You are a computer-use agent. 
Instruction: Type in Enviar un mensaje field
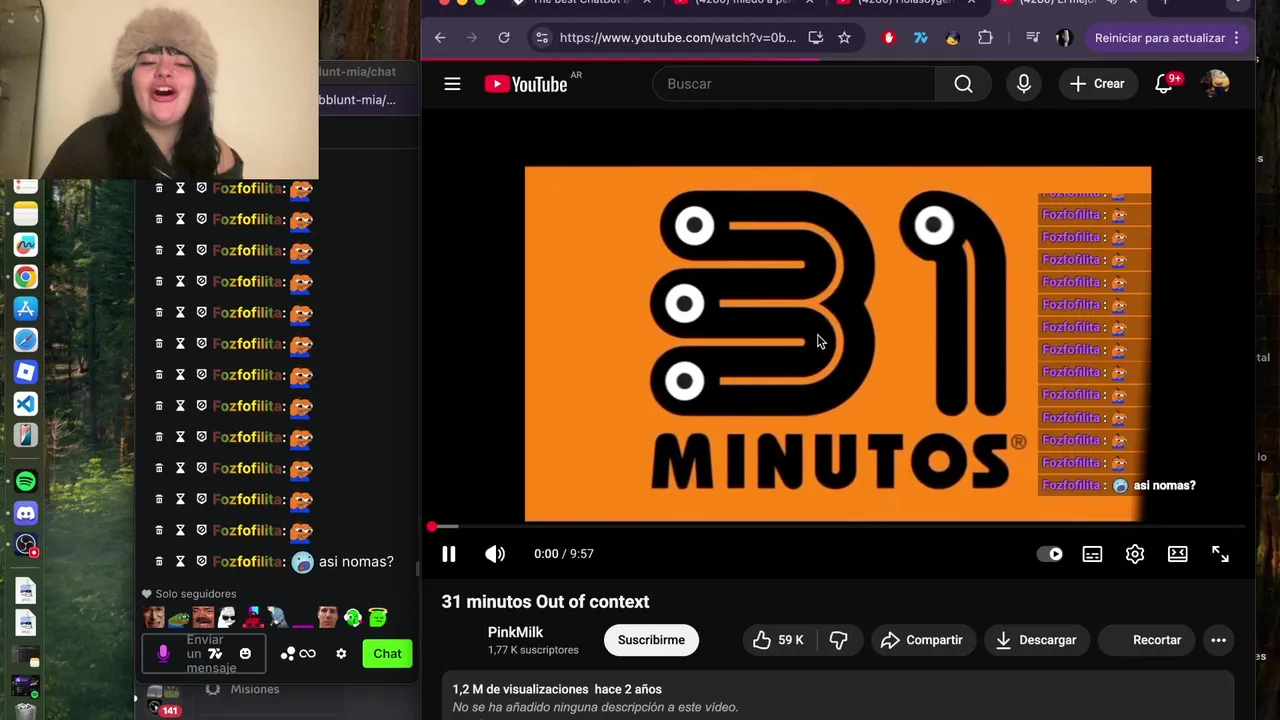(x=204, y=654)
